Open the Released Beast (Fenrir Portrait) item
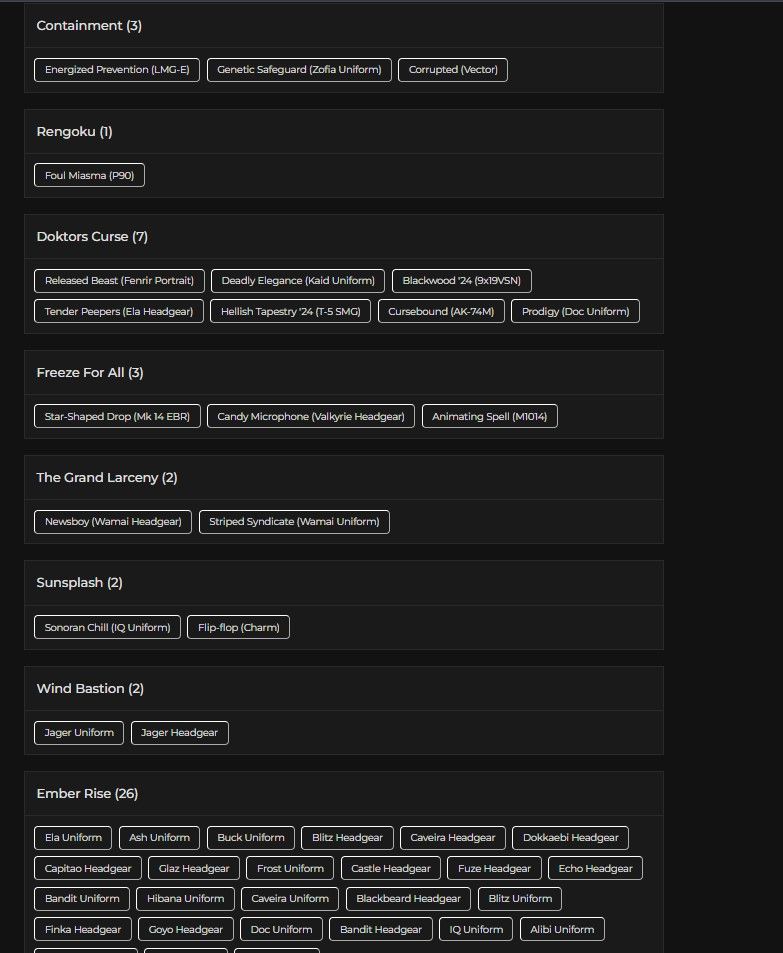Screen dimensions: 783x953 pyautogui.click(x=119, y=281)
